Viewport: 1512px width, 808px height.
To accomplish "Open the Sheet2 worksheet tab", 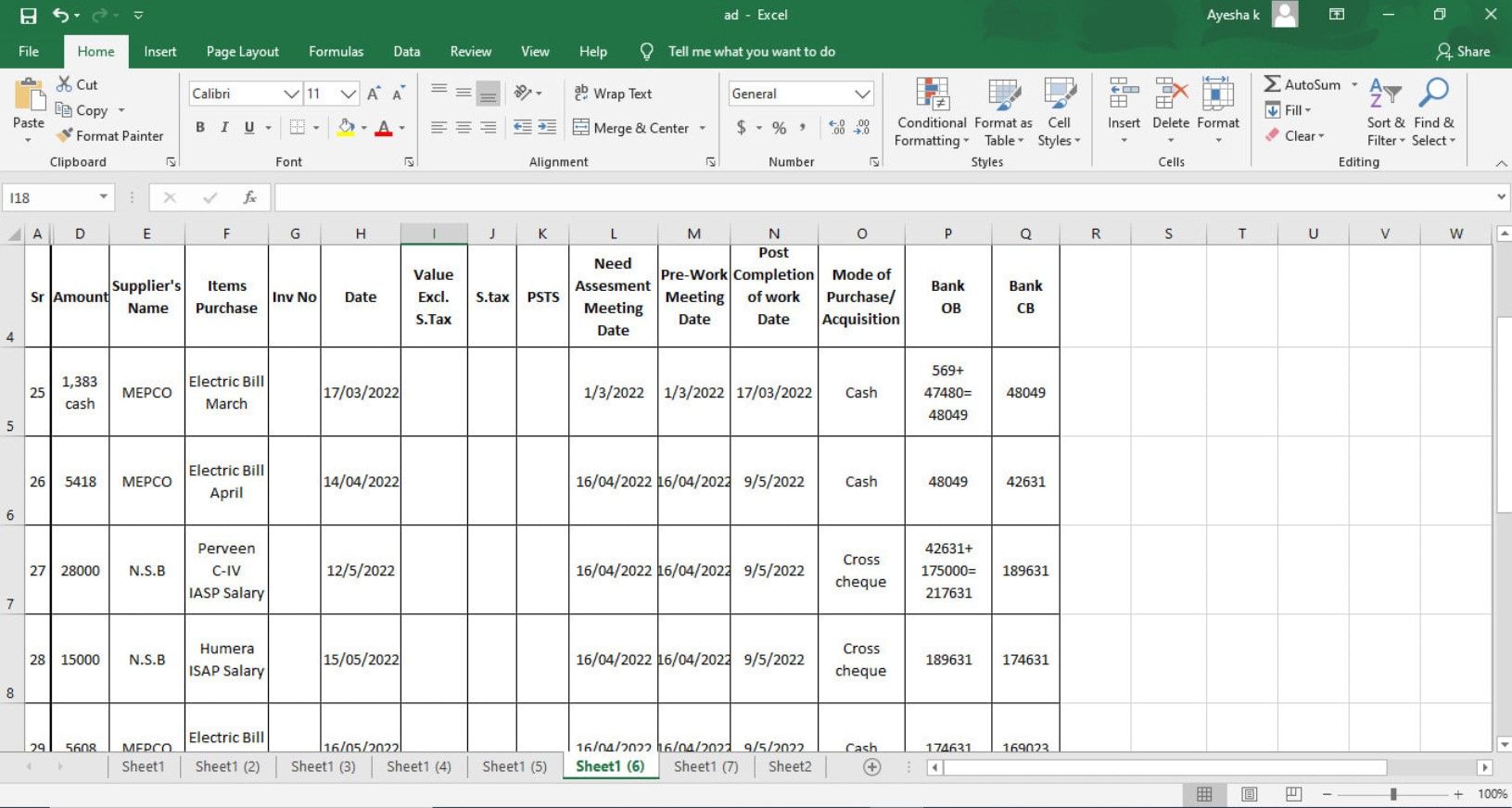I will tap(789, 766).
